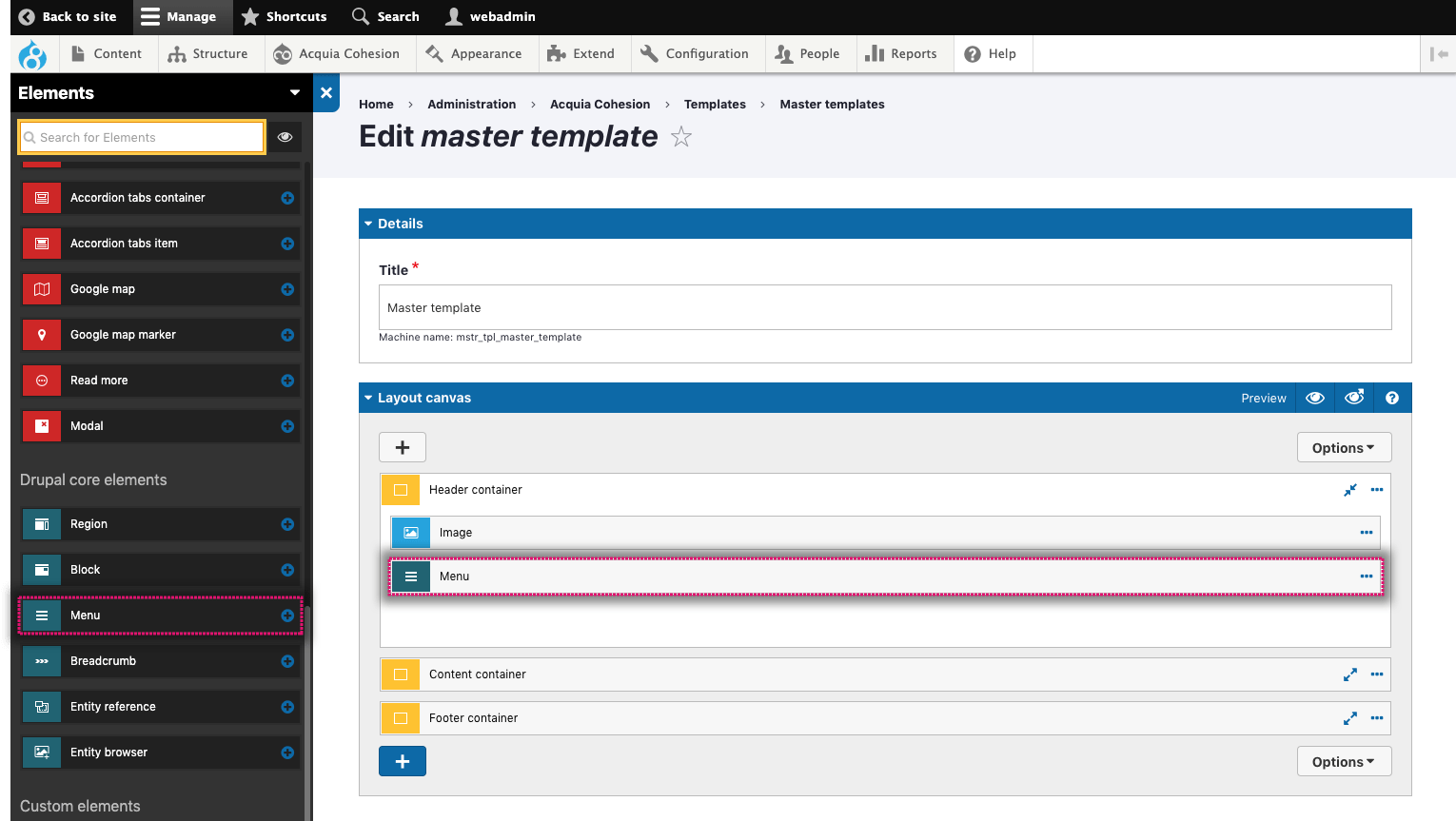The width and height of the screenshot is (1456, 821).
Task: Click the Image element blue icon in canvas
Action: tap(411, 533)
